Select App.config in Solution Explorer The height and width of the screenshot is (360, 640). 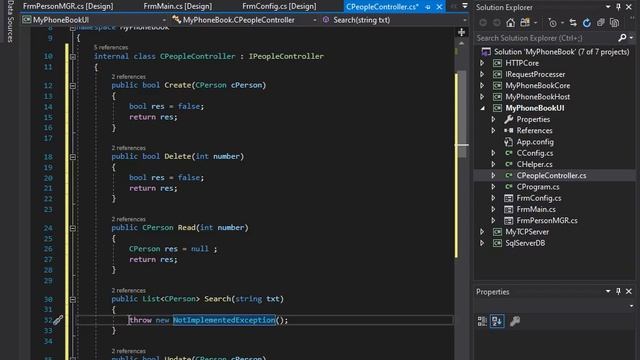(535, 142)
